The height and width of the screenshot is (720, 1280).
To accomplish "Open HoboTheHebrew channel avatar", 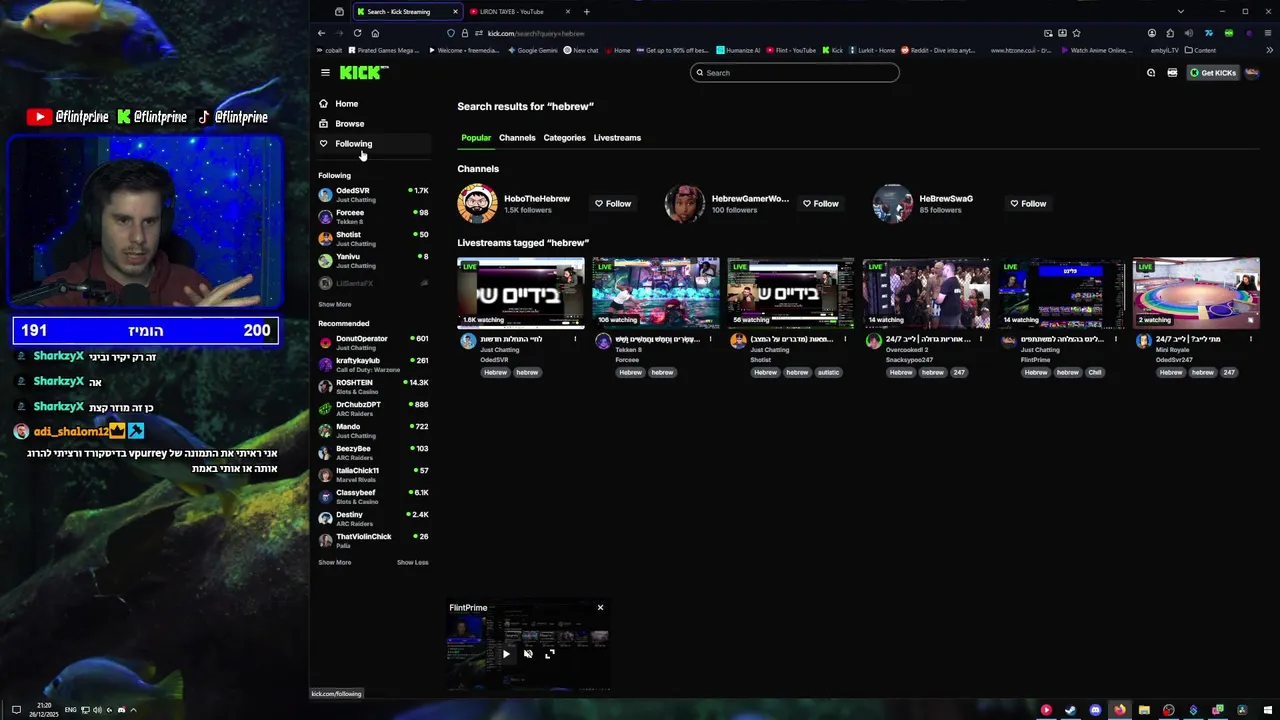I will point(477,203).
